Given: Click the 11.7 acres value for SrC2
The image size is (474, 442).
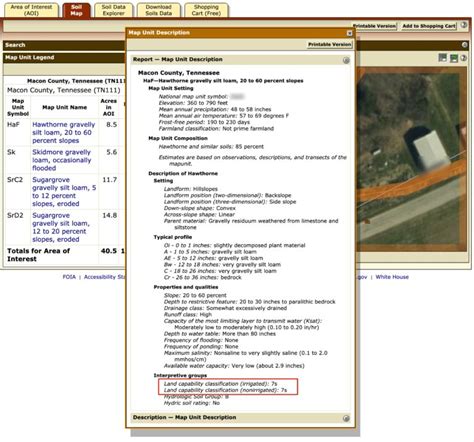Looking at the screenshot, I should pyautogui.click(x=109, y=180).
